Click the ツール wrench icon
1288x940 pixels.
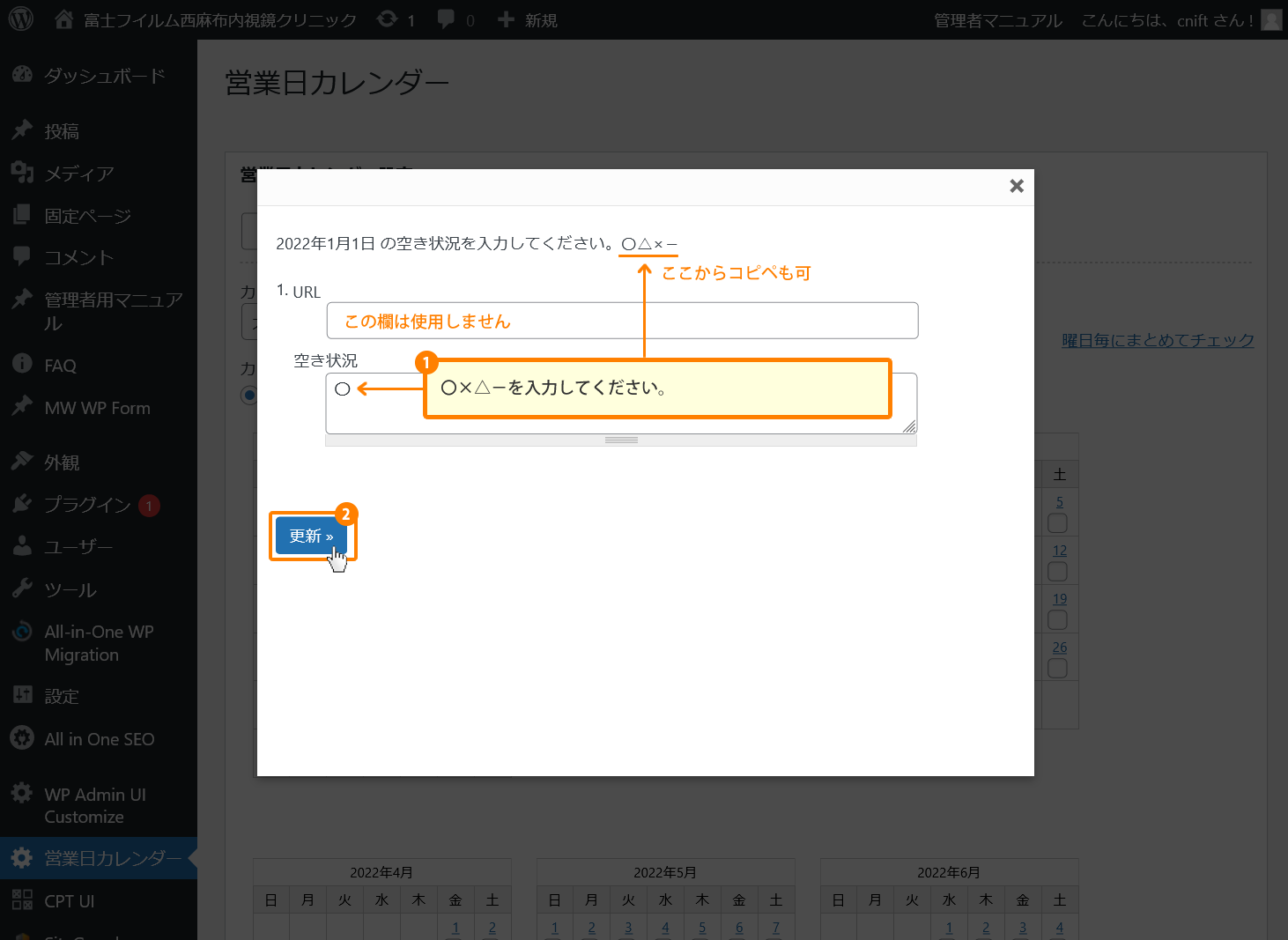click(22, 588)
